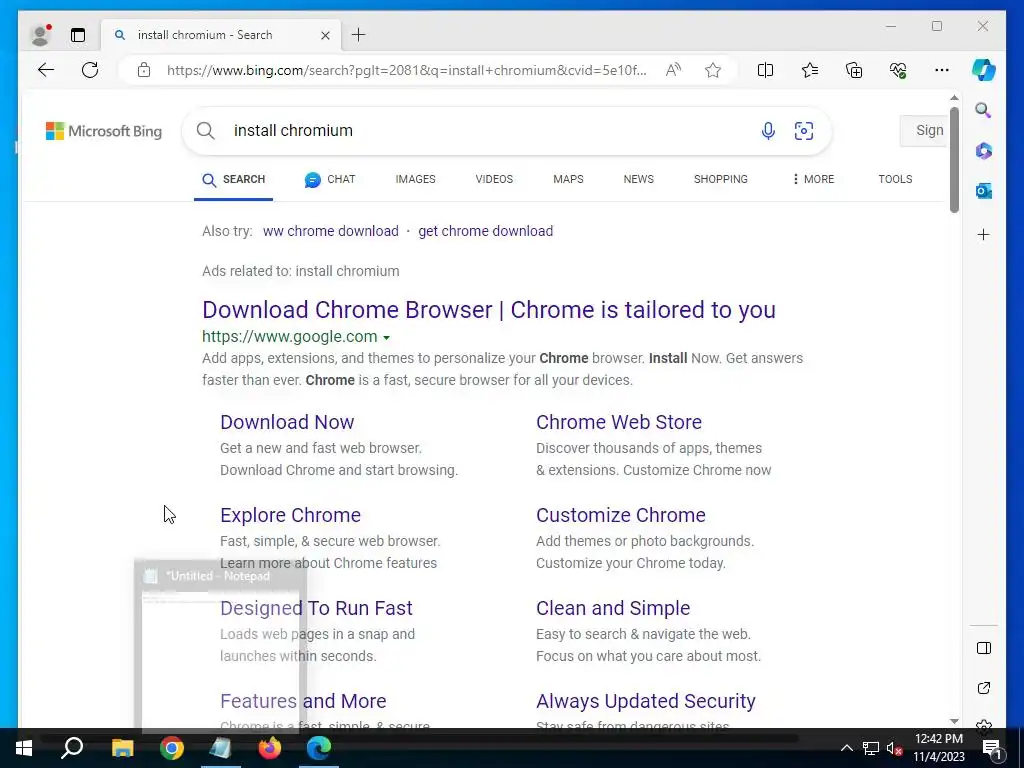The image size is (1024, 768).
Task: Expand the MORE menu
Action: (813, 179)
